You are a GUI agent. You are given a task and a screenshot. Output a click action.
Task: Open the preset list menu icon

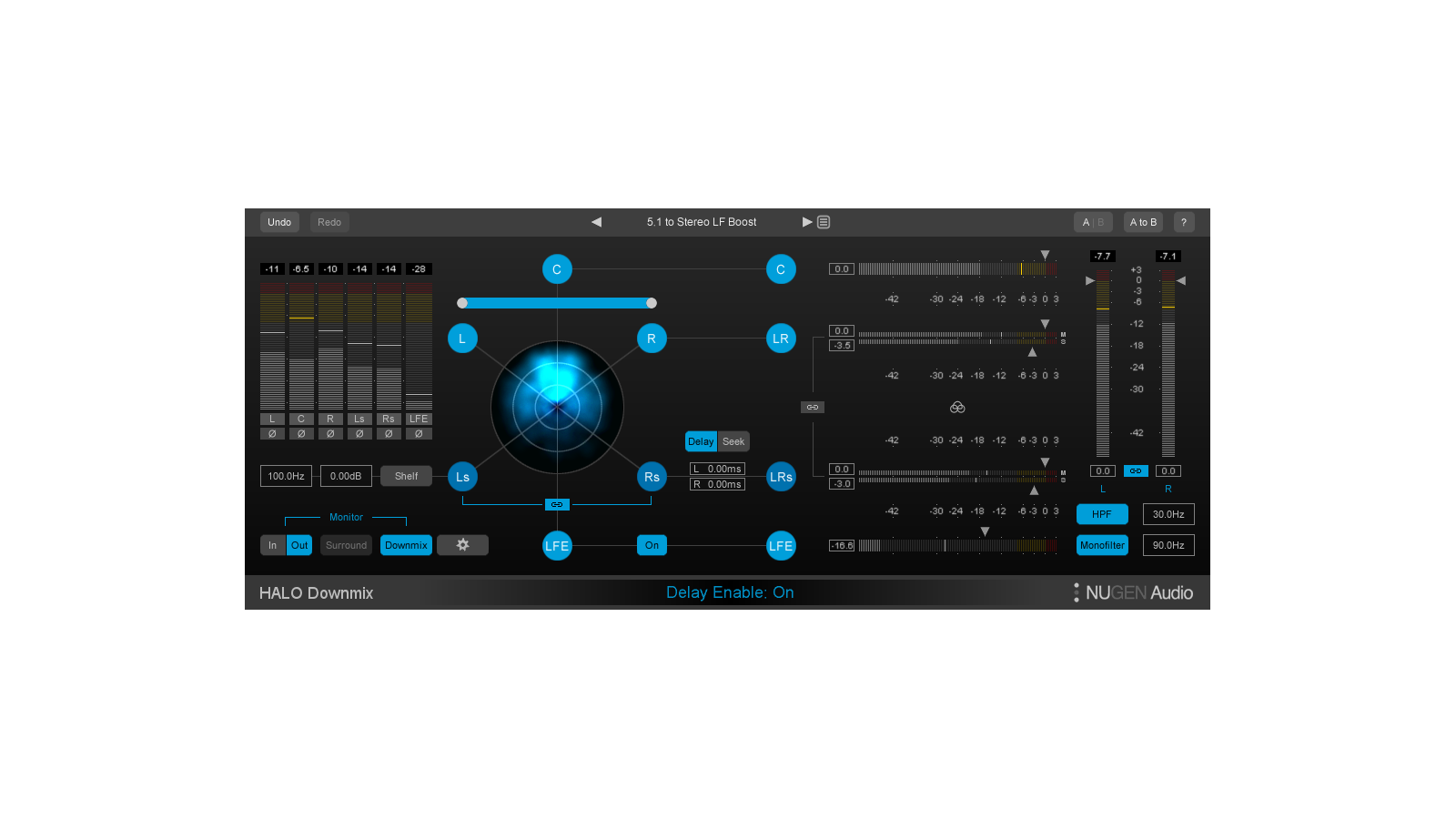[824, 222]
